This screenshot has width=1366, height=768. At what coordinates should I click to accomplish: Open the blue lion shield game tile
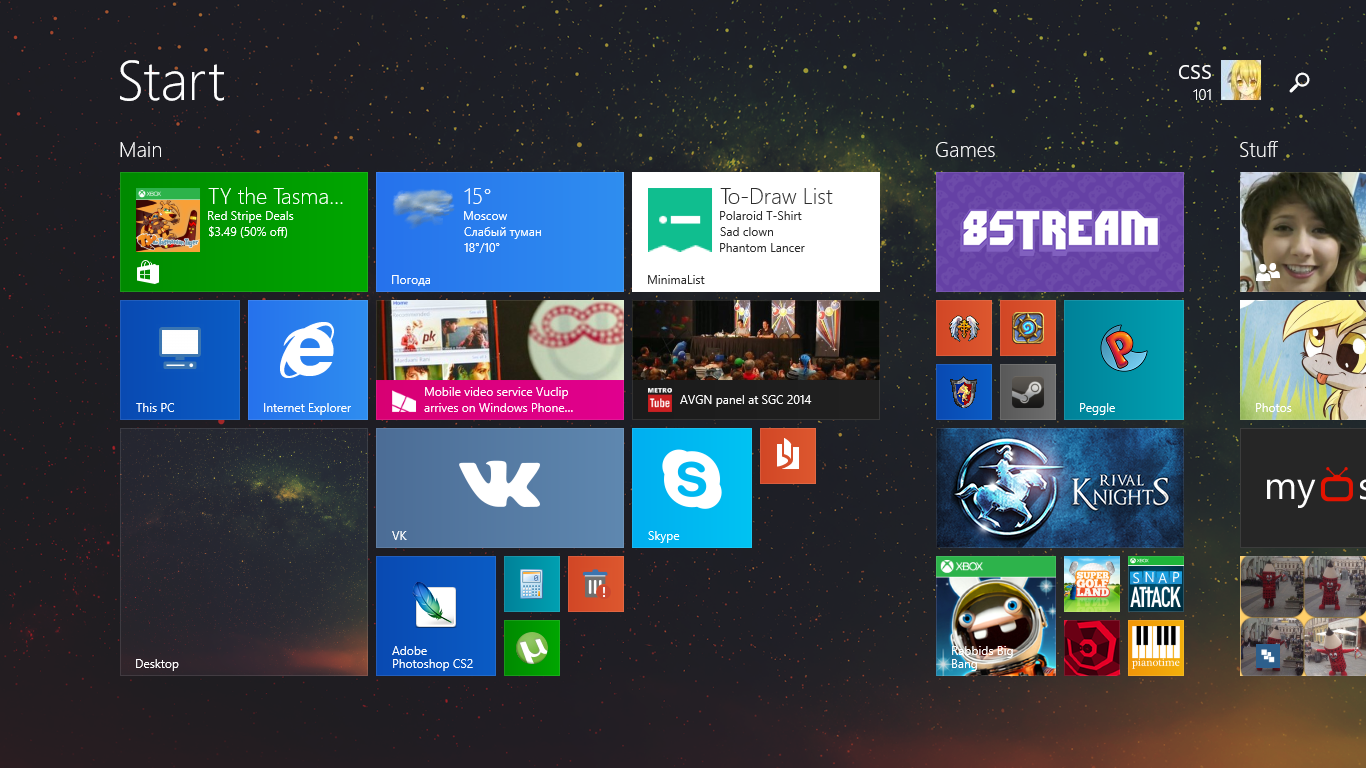pyautogui.click(x=964, y=392)
